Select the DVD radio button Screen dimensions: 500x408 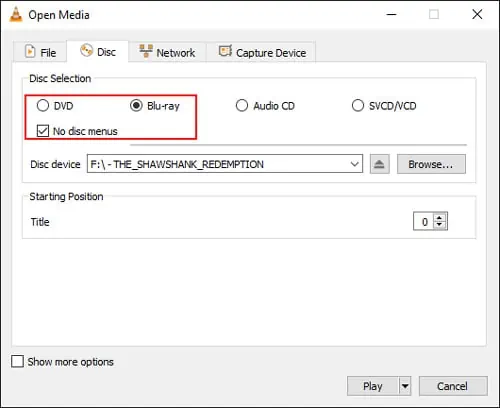43,106
